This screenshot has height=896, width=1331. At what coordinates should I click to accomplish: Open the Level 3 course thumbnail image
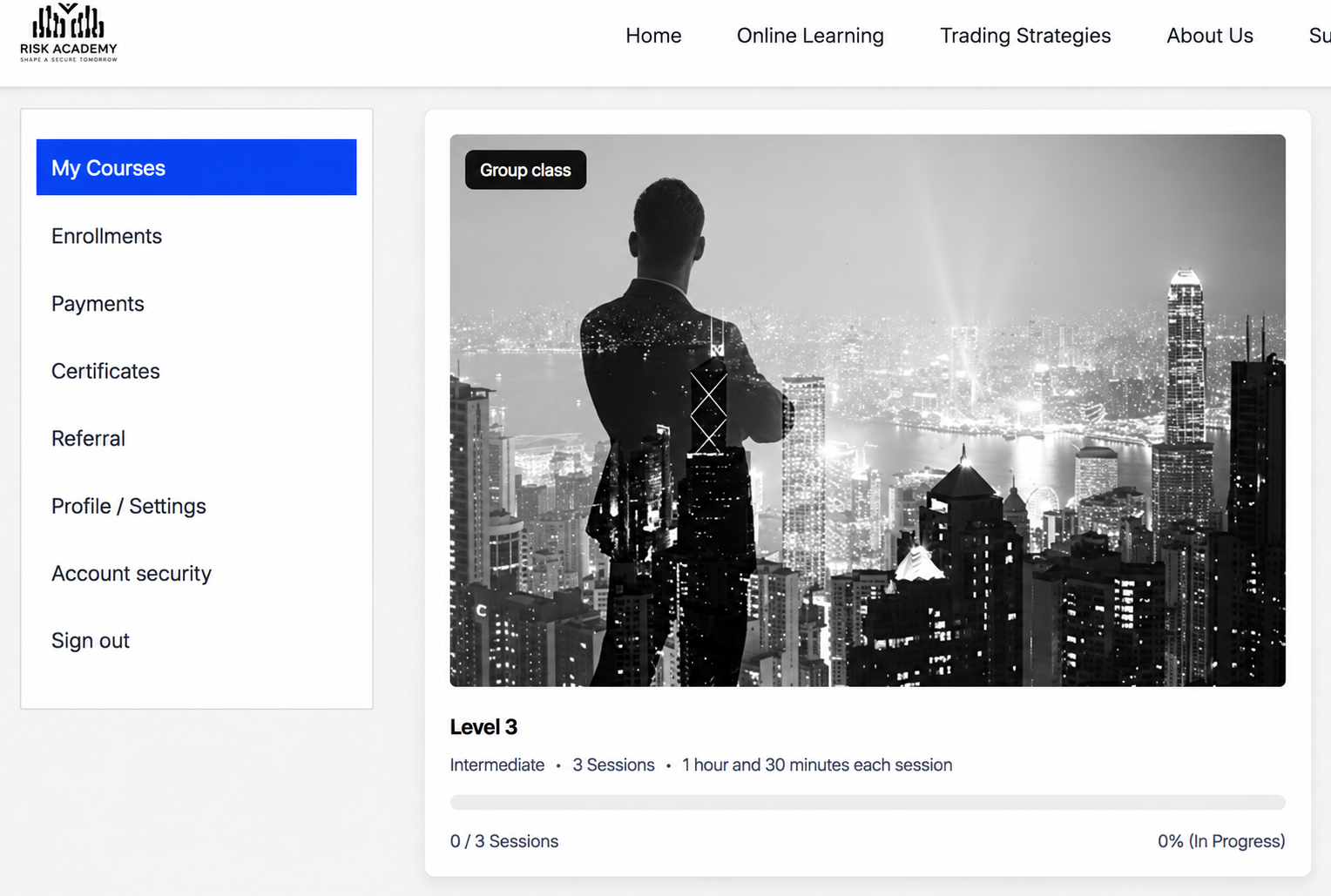[x=868, y=410]
